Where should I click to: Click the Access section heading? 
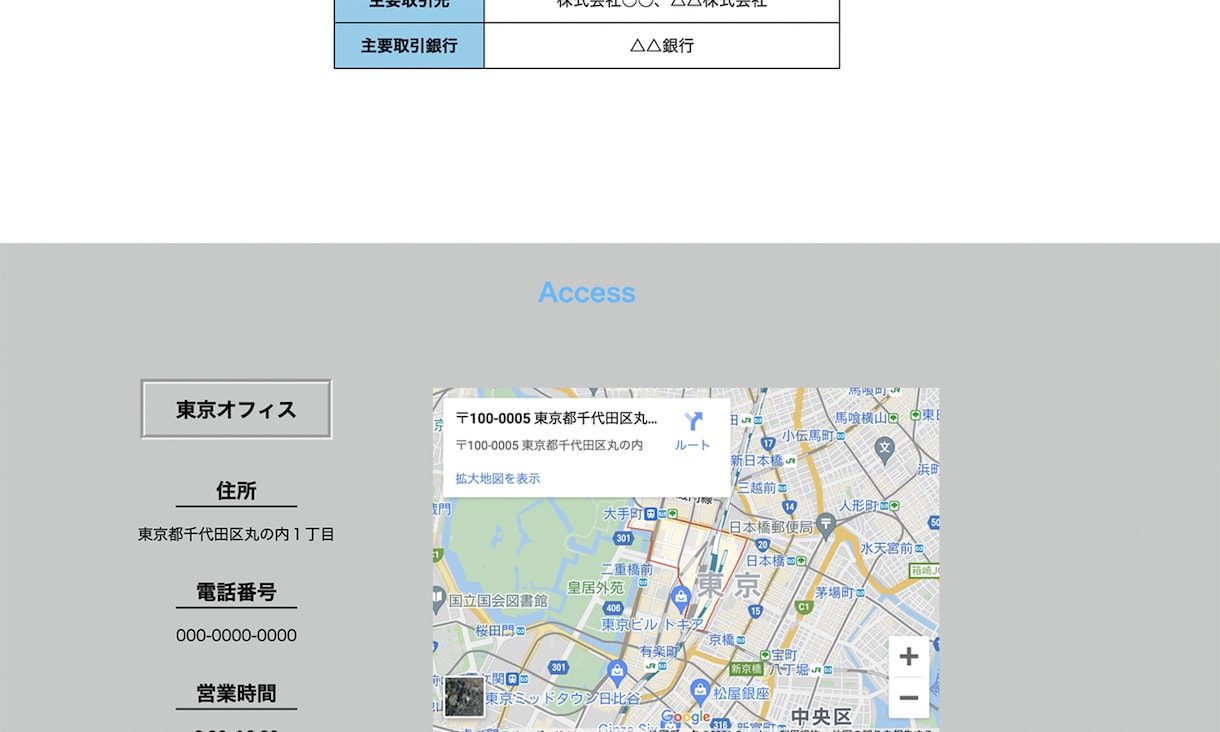point(587,292)
